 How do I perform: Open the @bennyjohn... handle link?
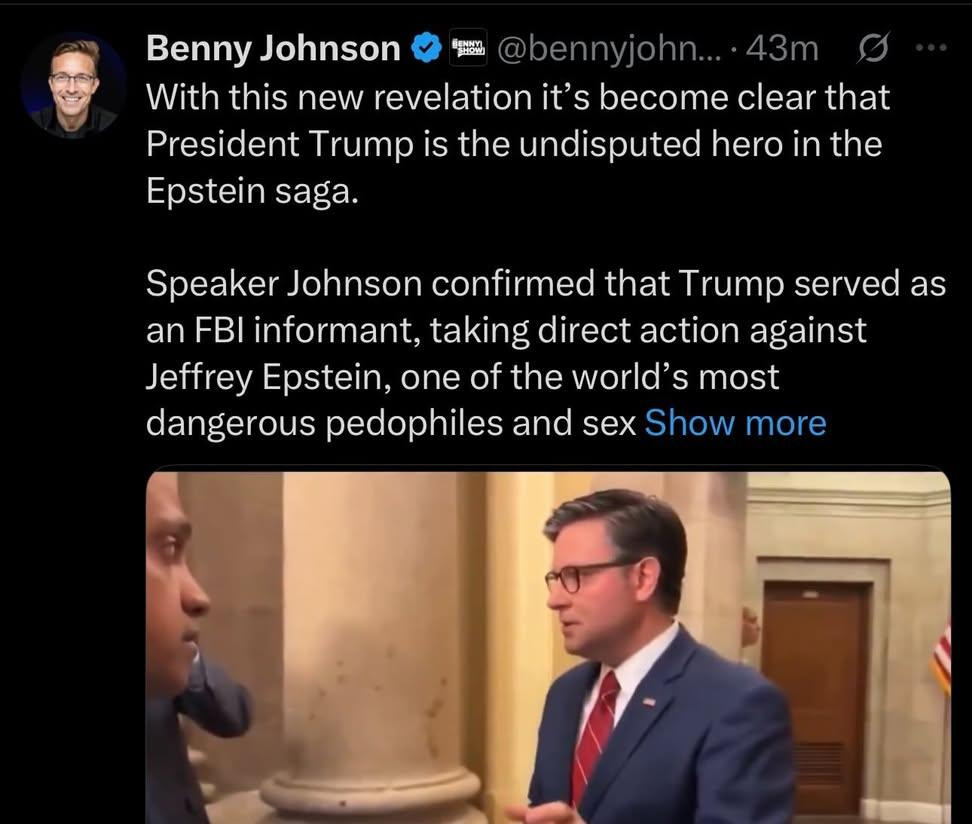click(x=609, y=49)
